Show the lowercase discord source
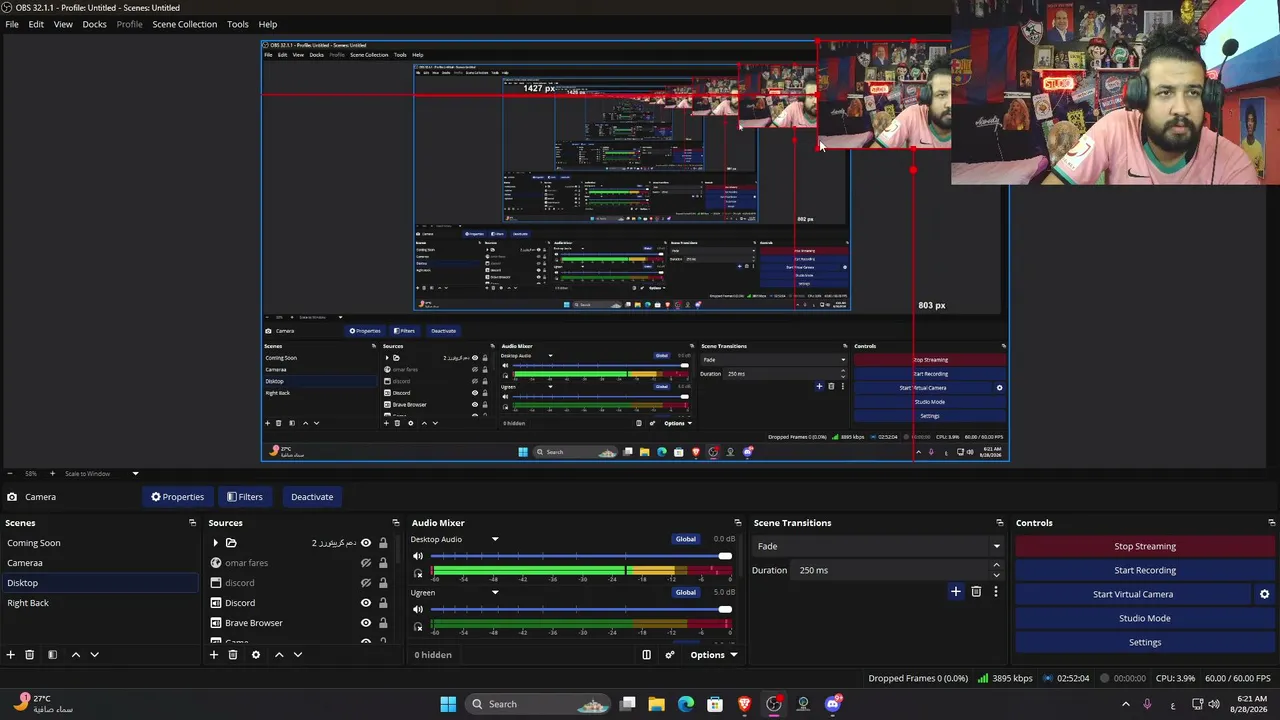The width and height of the screenshot is (1280, 720). (x=366, y=583)
